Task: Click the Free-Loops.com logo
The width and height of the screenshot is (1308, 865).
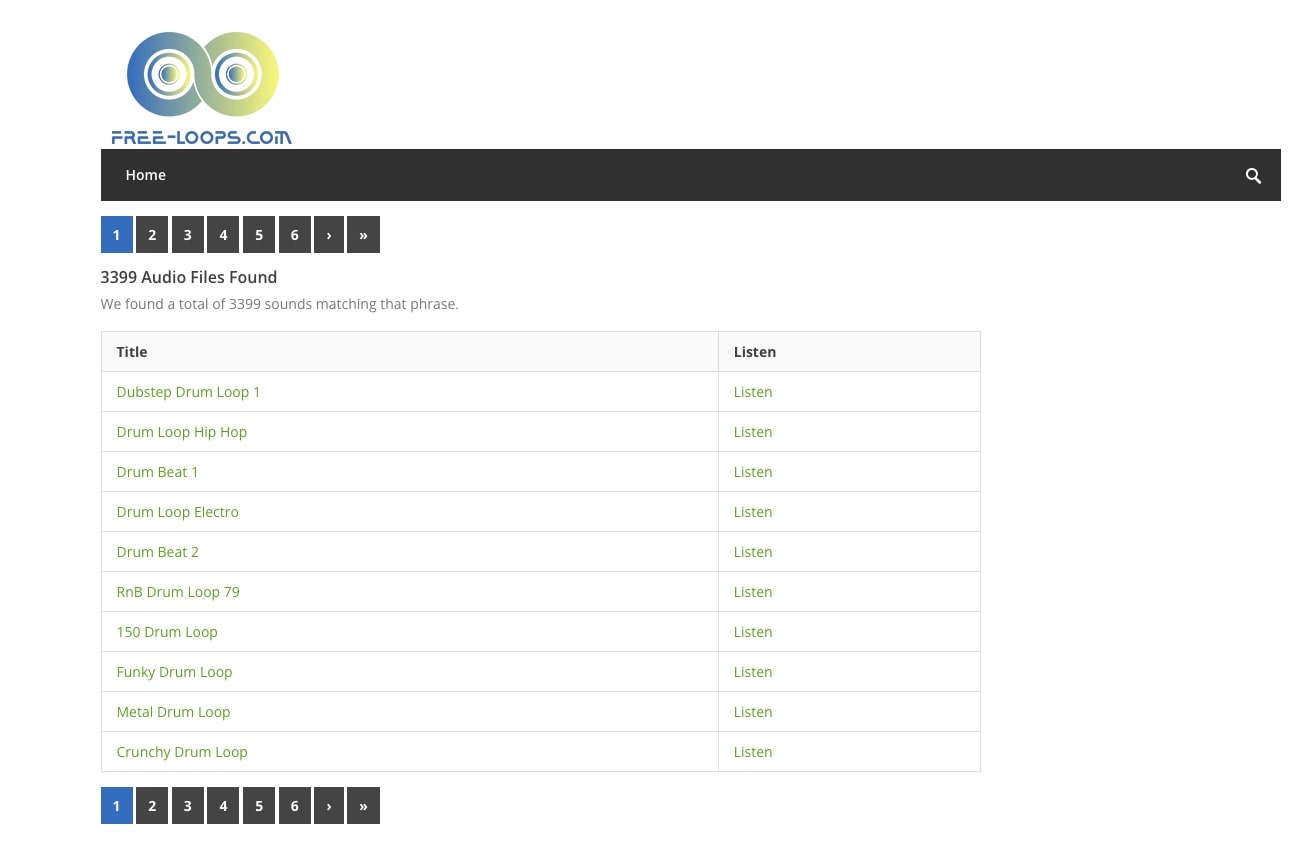Action: pyautogui.click(x=202, y=88)
